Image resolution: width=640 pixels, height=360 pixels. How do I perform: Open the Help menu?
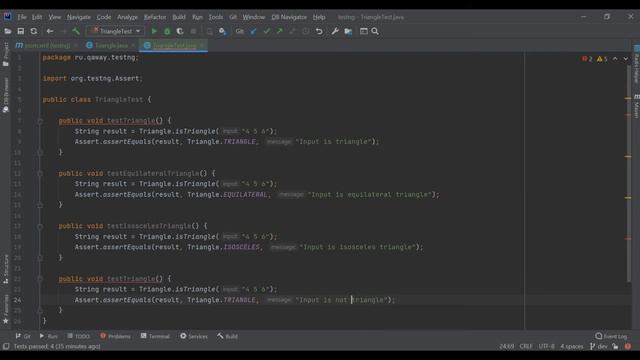point(319,17)
